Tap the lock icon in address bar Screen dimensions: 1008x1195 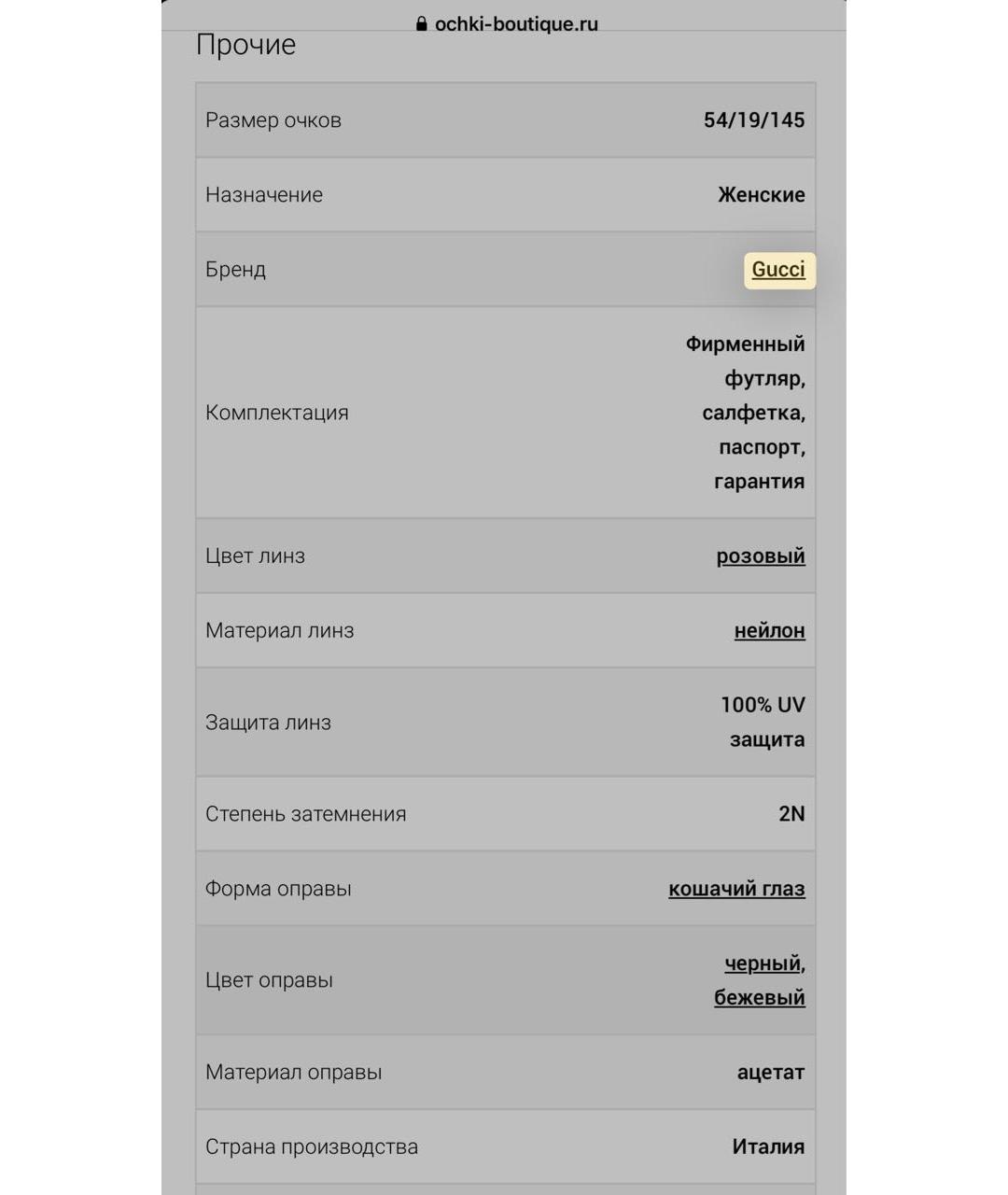[x=422, y=24]
